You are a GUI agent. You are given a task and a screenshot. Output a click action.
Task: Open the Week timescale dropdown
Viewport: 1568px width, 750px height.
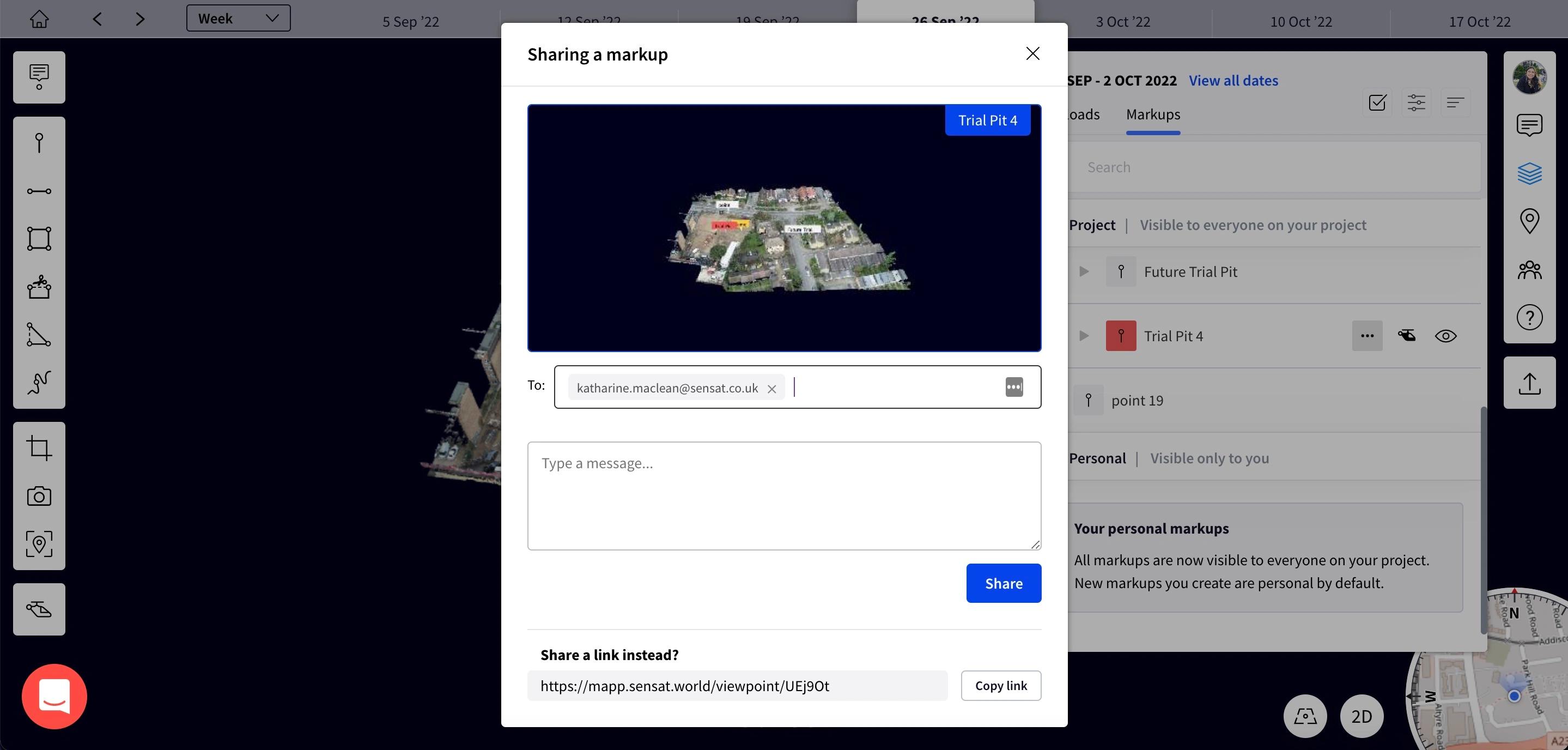pyautogui.click(x=238, y=19)
